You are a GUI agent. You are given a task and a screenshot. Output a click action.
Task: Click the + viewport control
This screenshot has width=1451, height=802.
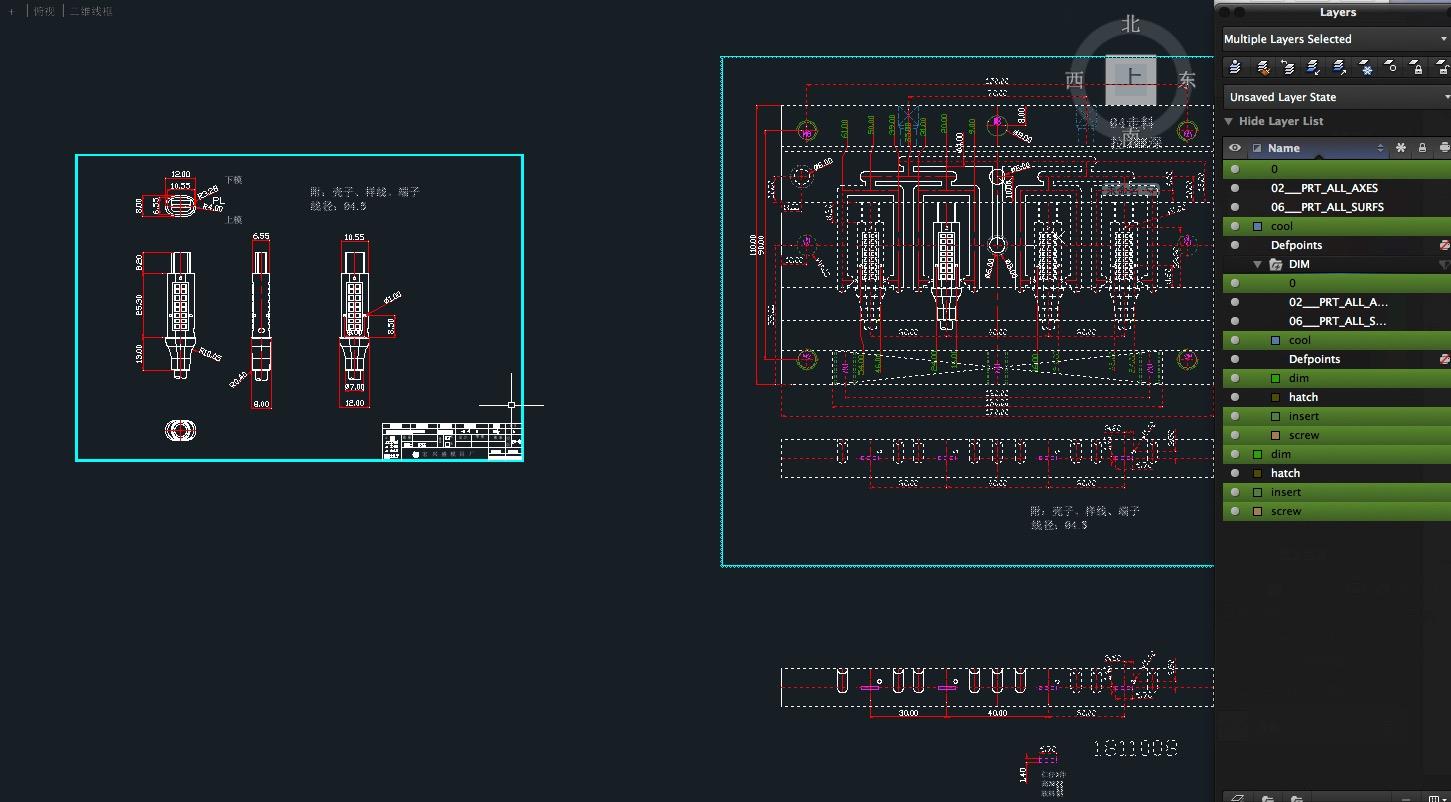[12, 11]
